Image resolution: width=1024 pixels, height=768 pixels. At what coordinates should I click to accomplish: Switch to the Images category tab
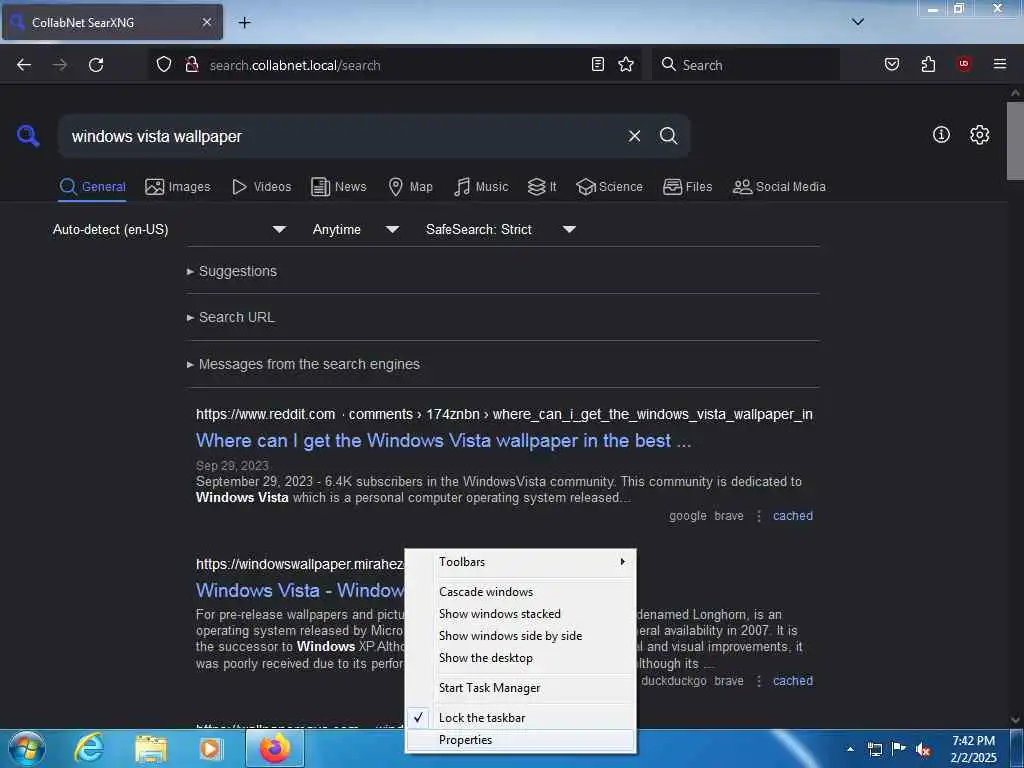(178, 187)
